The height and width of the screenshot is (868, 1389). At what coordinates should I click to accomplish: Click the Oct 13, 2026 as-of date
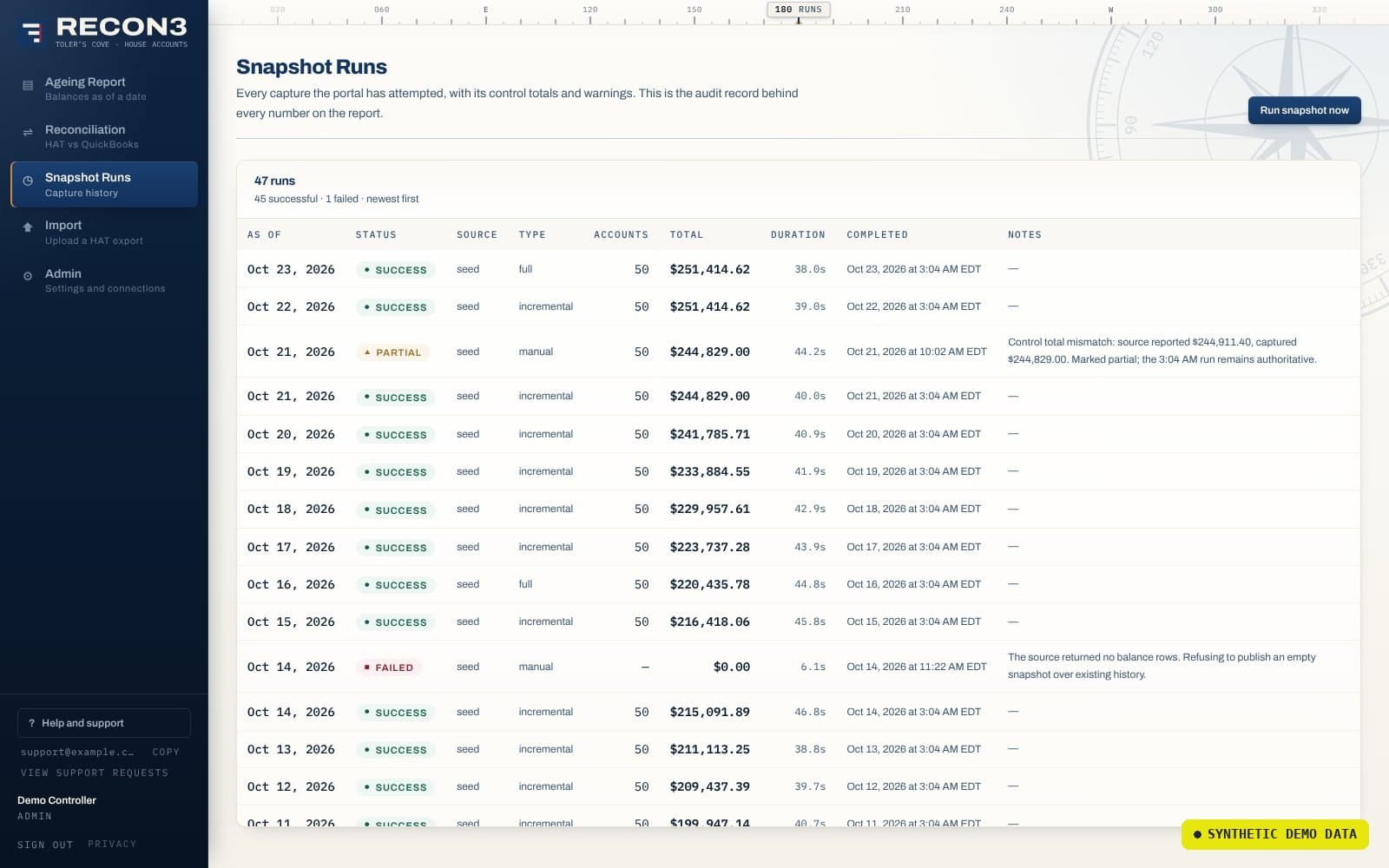coord(291,749)
